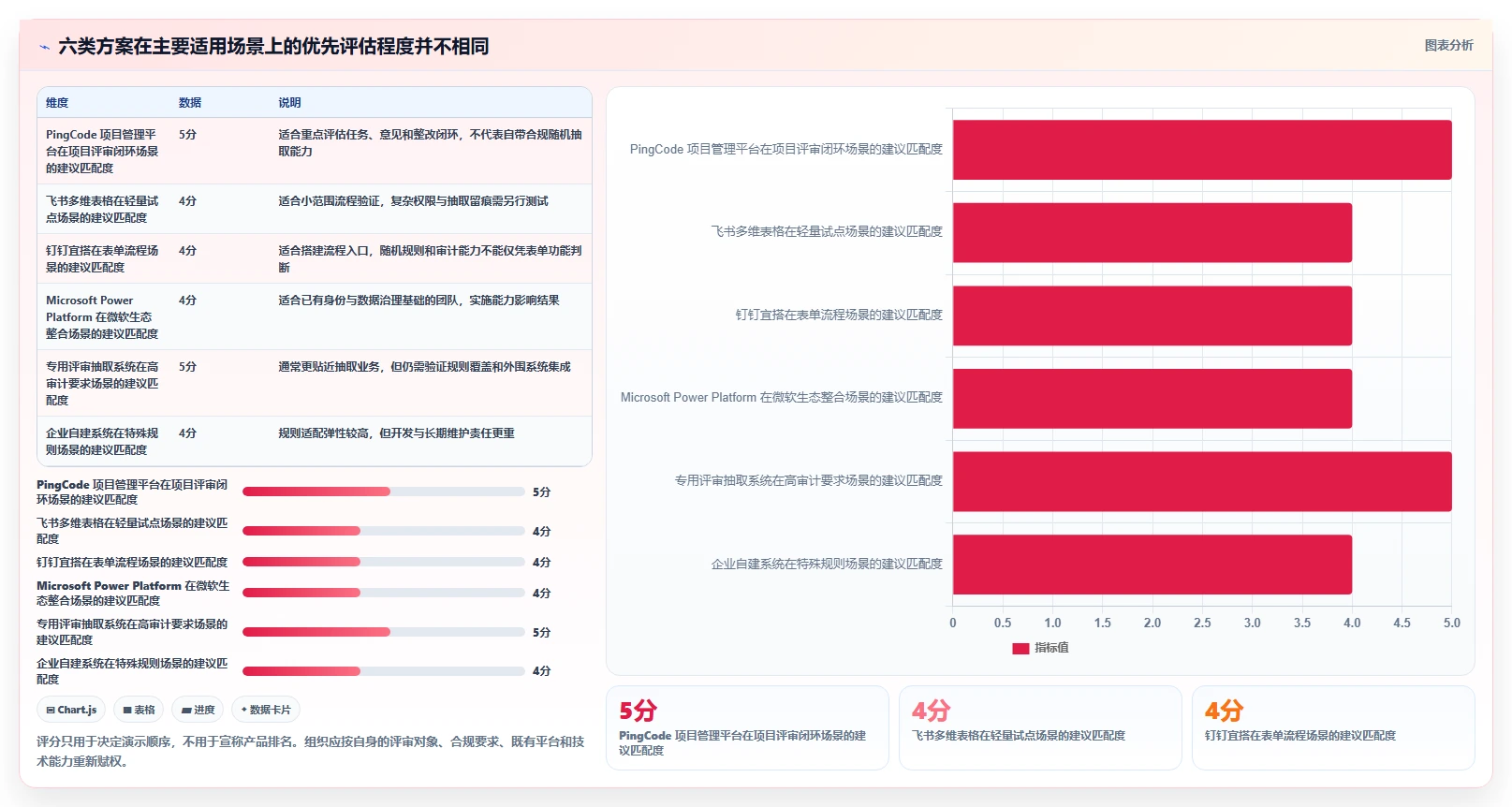This screenshot has height=807, width=1512.
Task: Click the 指标值 legend label
Action: [x=1051, y=648]
